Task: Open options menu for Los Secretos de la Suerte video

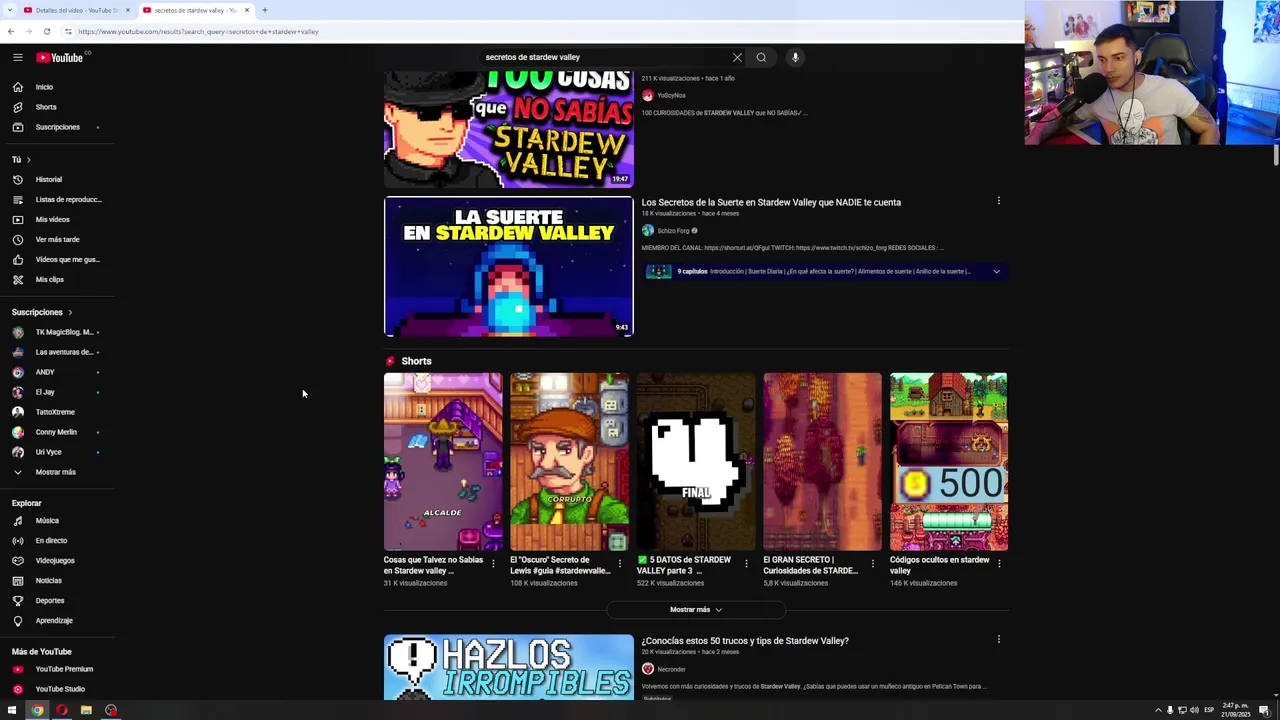Action: (998, 201)
